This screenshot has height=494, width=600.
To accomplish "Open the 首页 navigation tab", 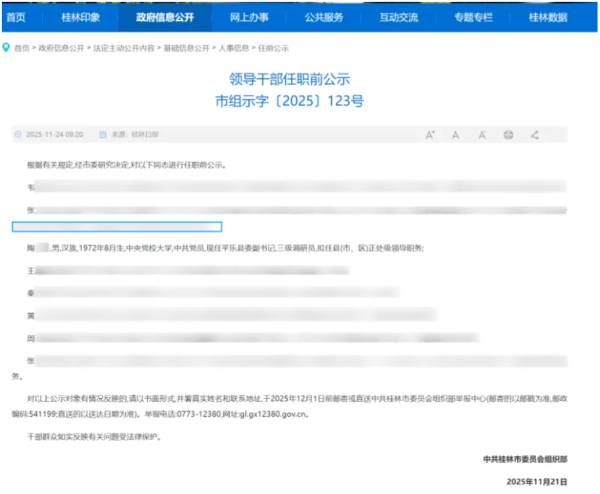I will click(x=16, y=17).
